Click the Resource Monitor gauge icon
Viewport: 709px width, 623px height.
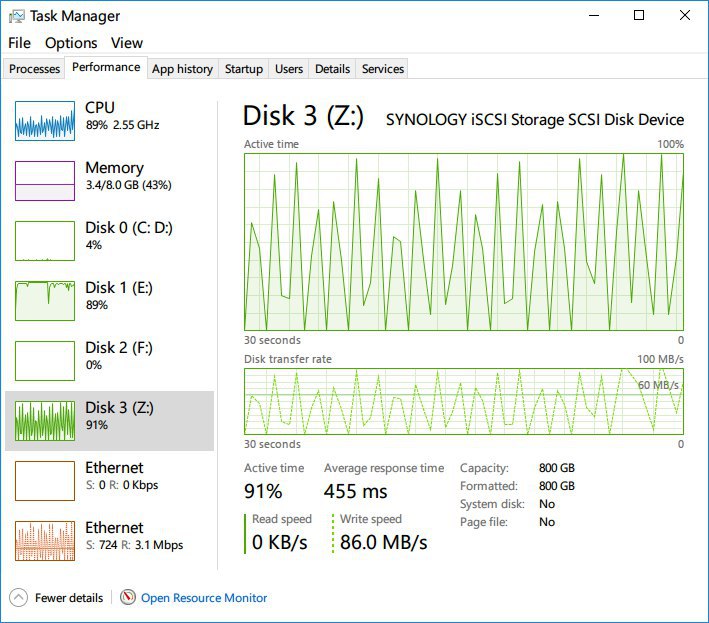tap(128, 598)
